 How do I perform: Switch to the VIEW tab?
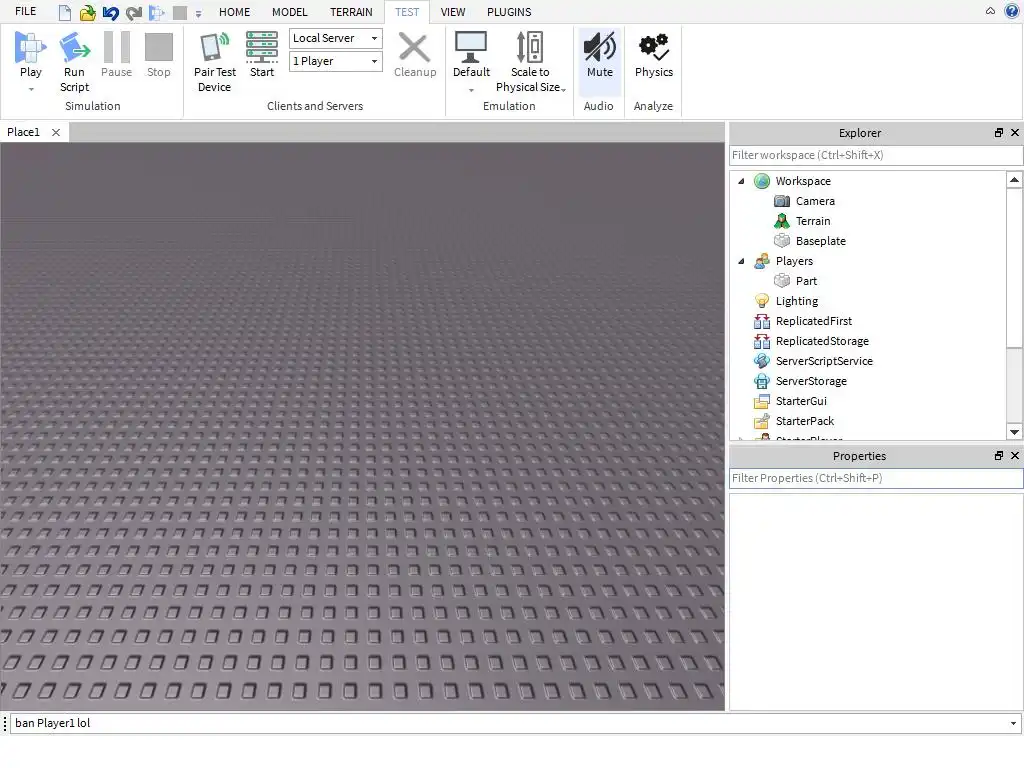pos(453,12)
